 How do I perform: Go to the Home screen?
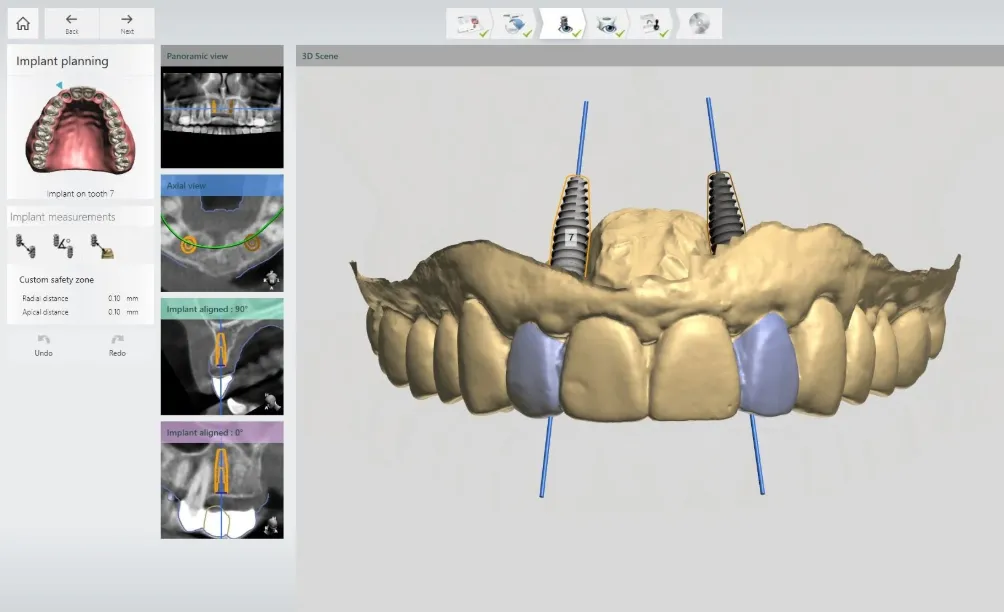23,24
